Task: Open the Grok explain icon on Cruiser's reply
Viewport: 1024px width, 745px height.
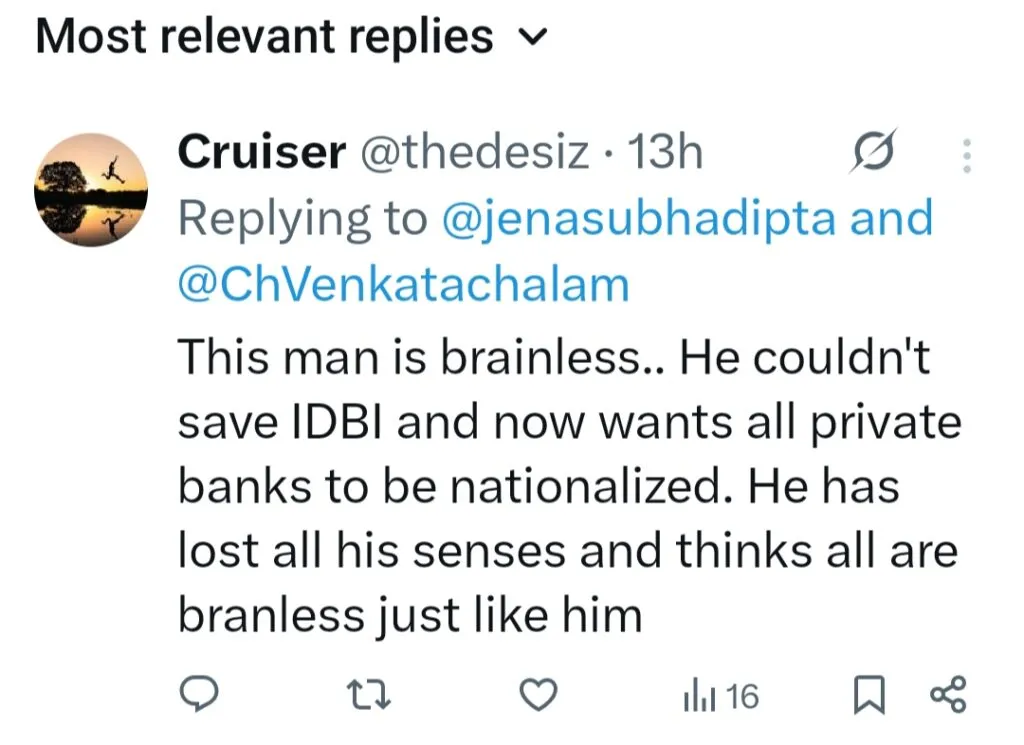Action: tap(871, 154)
